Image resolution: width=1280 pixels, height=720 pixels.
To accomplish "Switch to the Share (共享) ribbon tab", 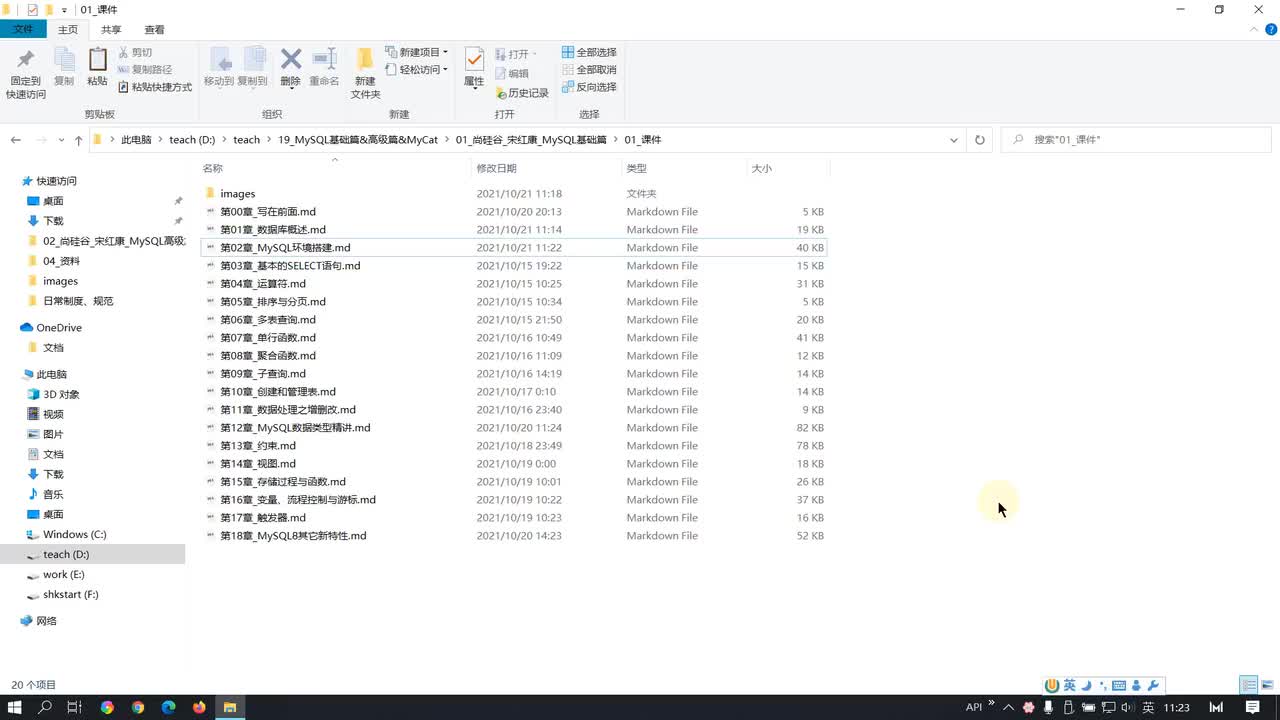I will [x=111, y=30].
